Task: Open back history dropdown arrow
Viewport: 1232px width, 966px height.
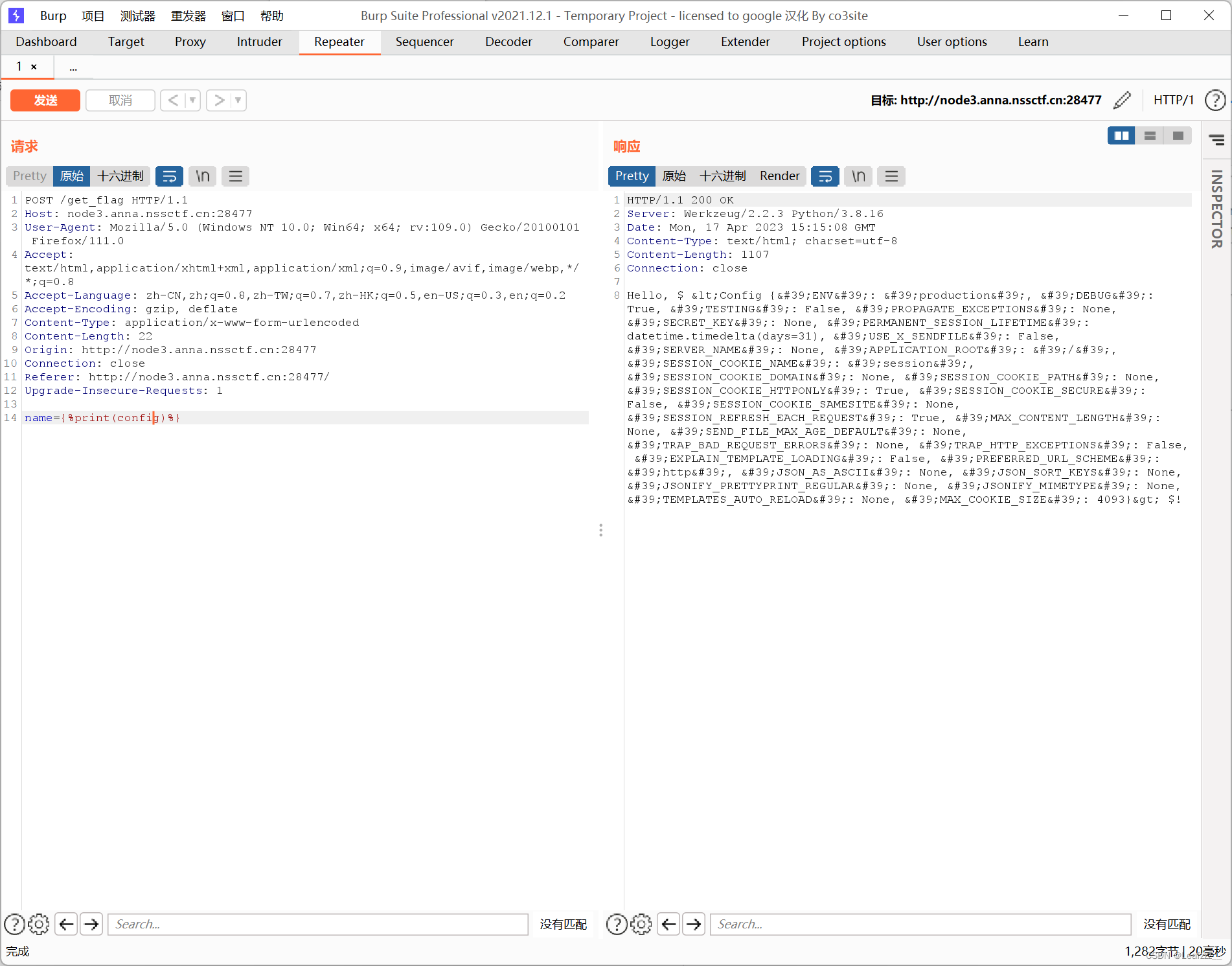Action: (x=192, y=100)
